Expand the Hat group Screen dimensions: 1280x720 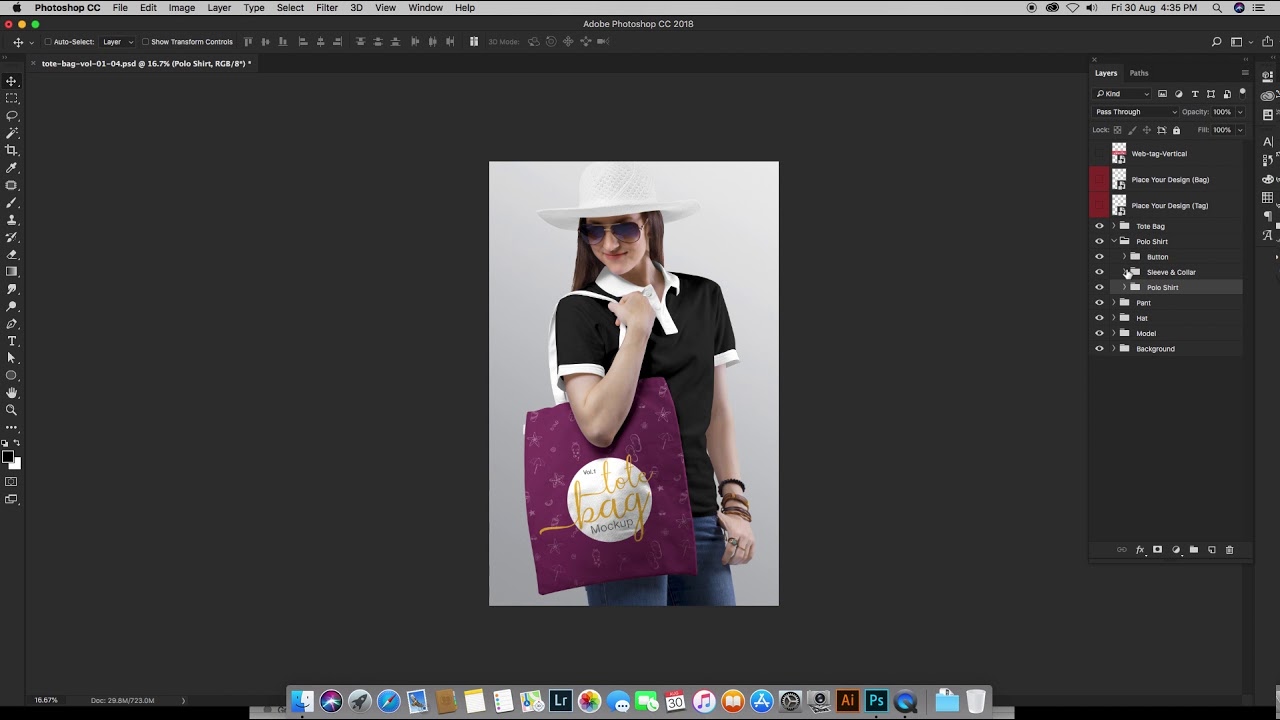click(x=1114, y=318)
